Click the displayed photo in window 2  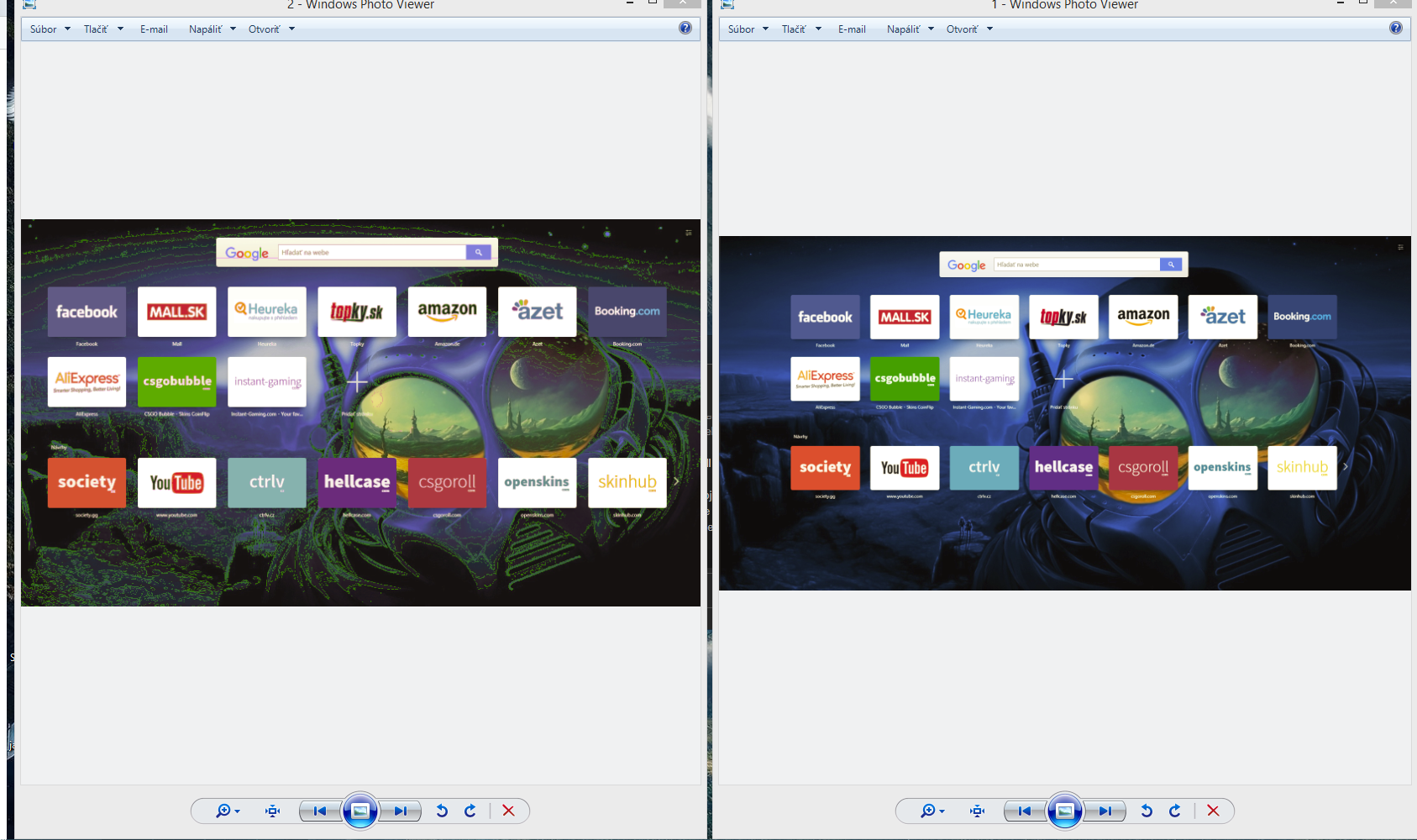pos(360,413)
